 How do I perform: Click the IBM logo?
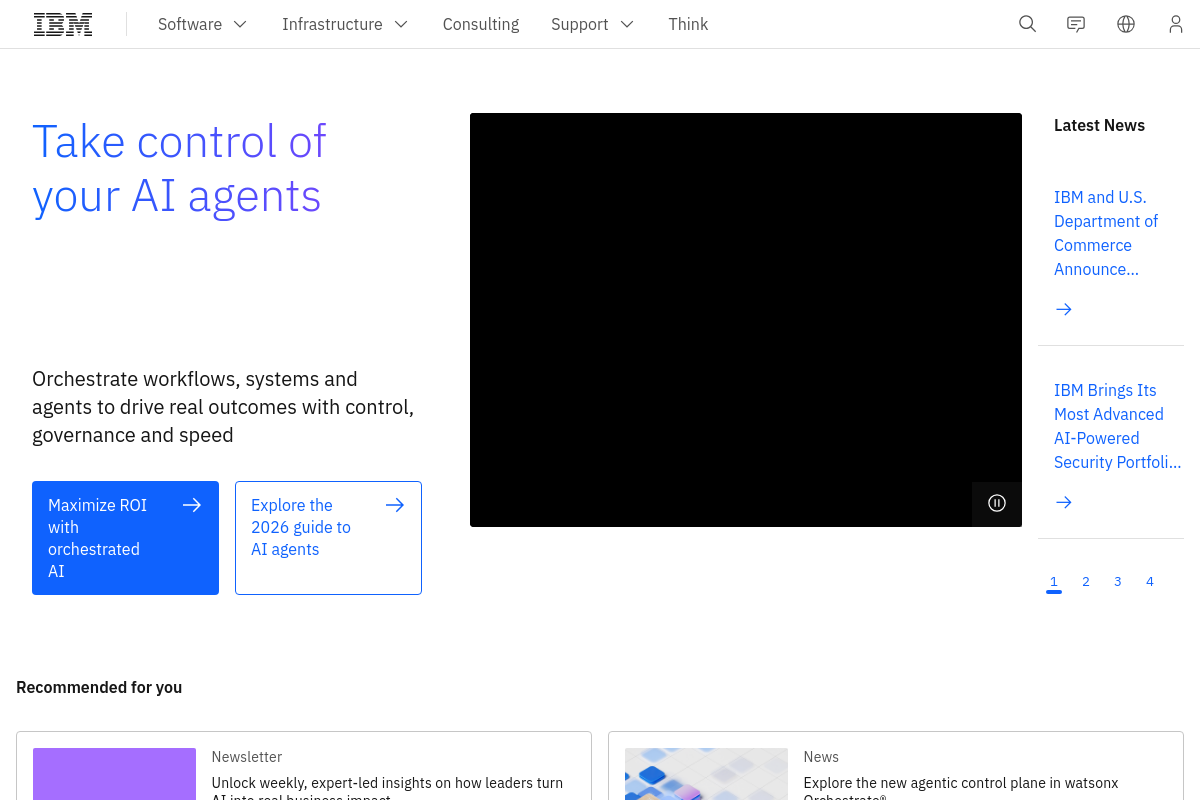click(x=63, y=24)
